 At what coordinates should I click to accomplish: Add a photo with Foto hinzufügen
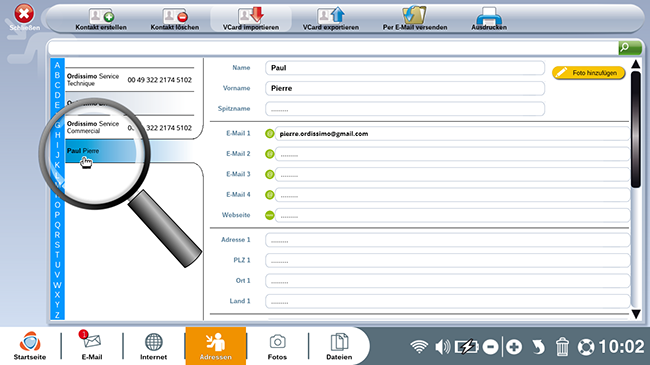coord(588,73)
